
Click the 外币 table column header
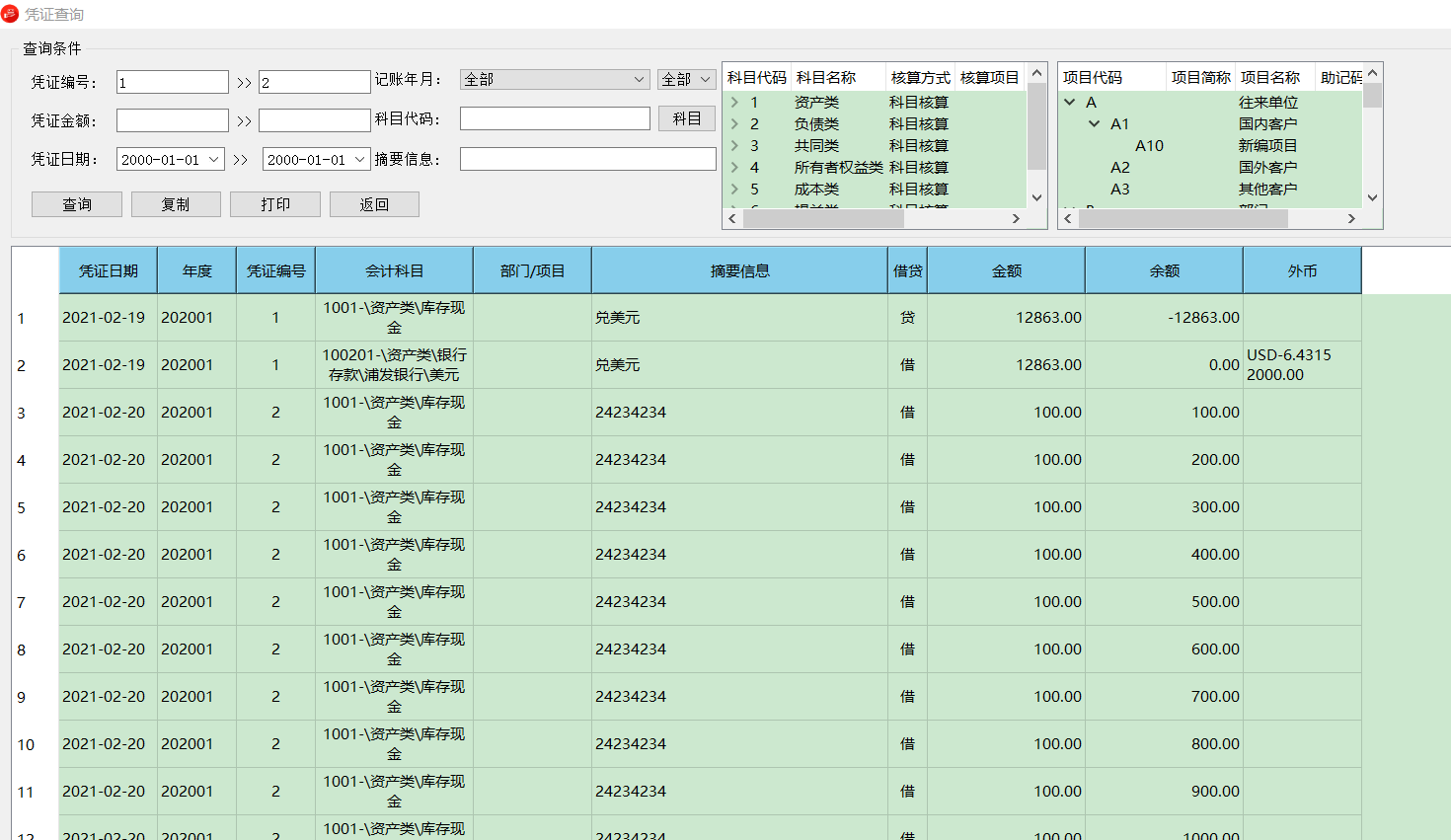click(1303, 270)
